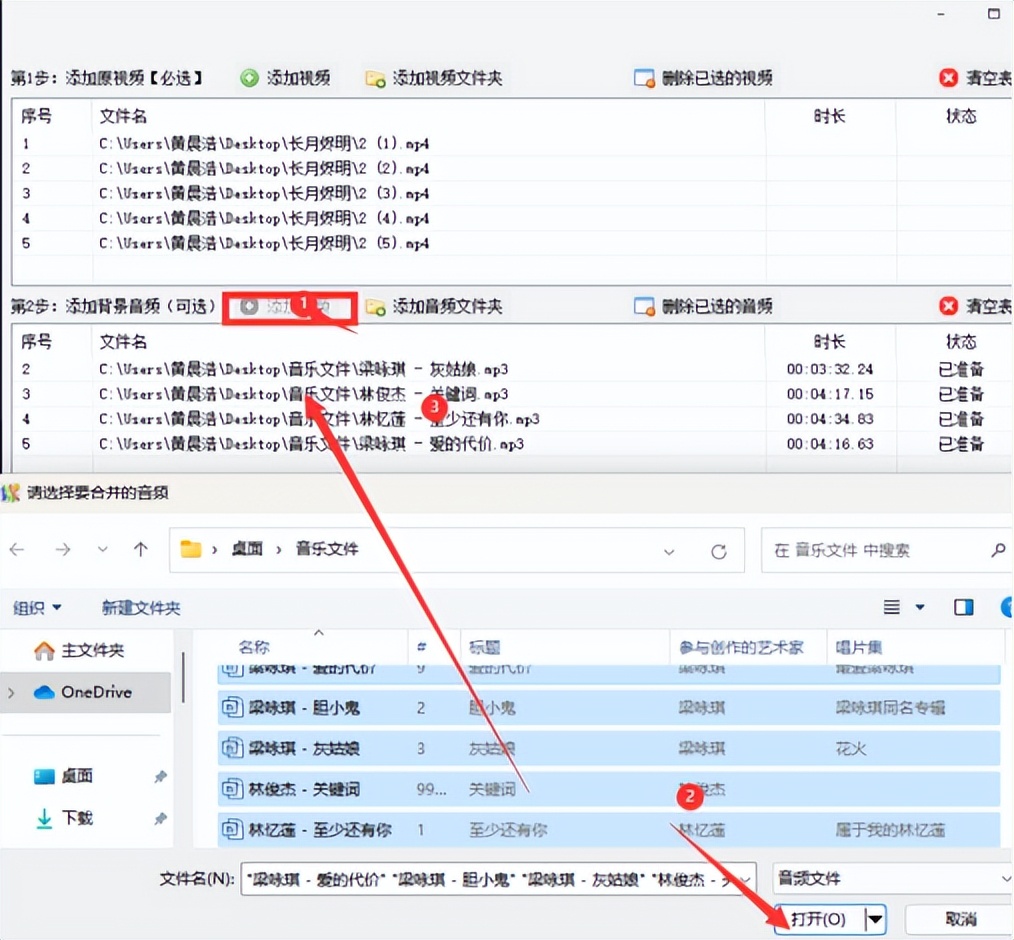Sort by 参与创作的艺术家 column header
The image size is (1014, 940).
point(741,647)
